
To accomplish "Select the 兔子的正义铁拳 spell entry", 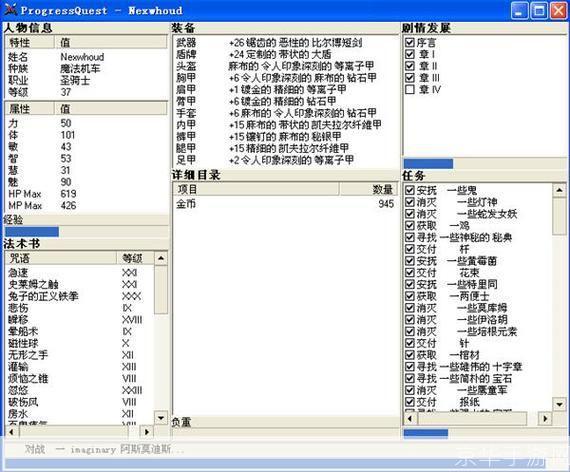I will (x=43, y=296).
